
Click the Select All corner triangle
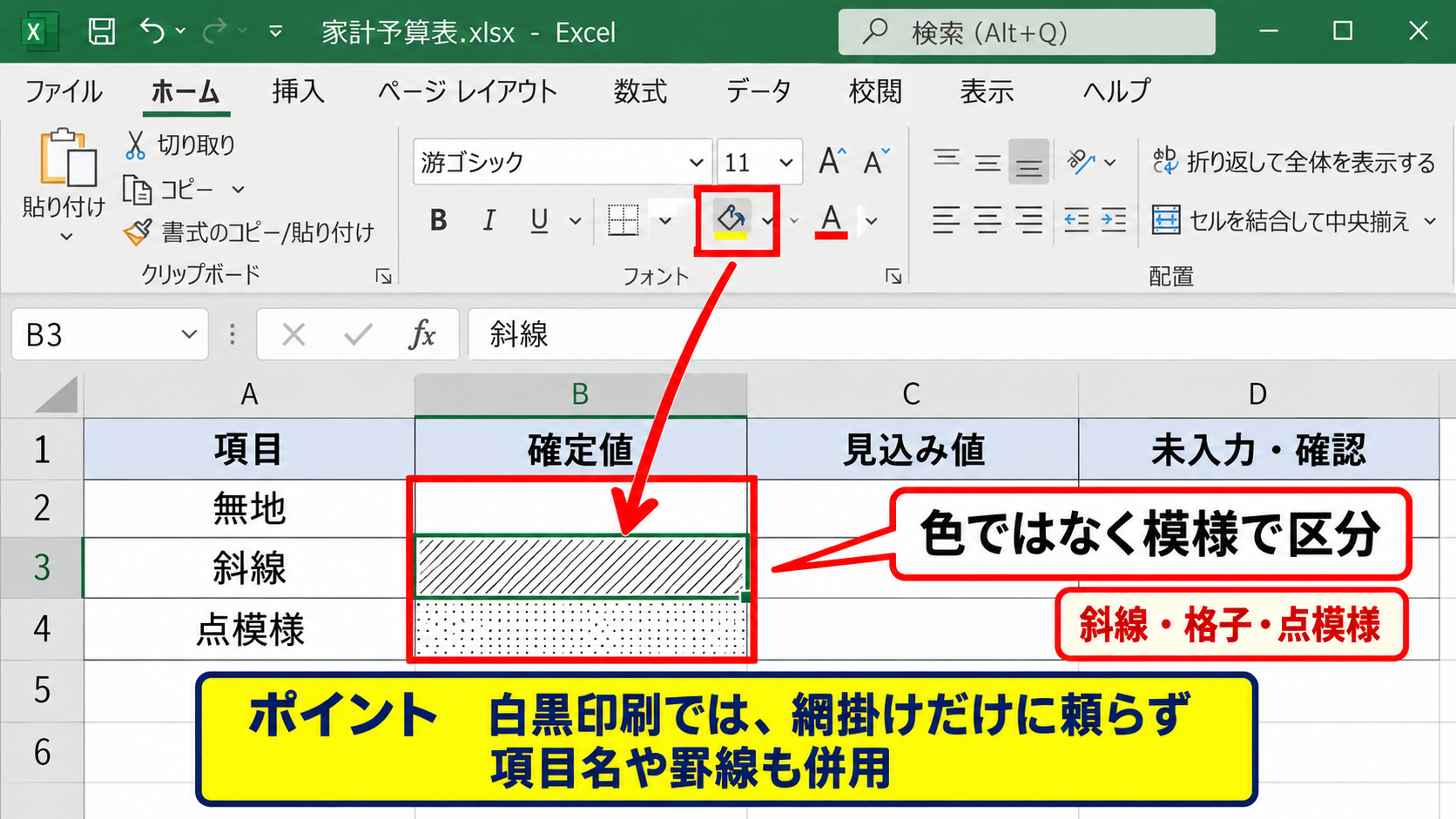pyautogui.click(x=57, y=394)
